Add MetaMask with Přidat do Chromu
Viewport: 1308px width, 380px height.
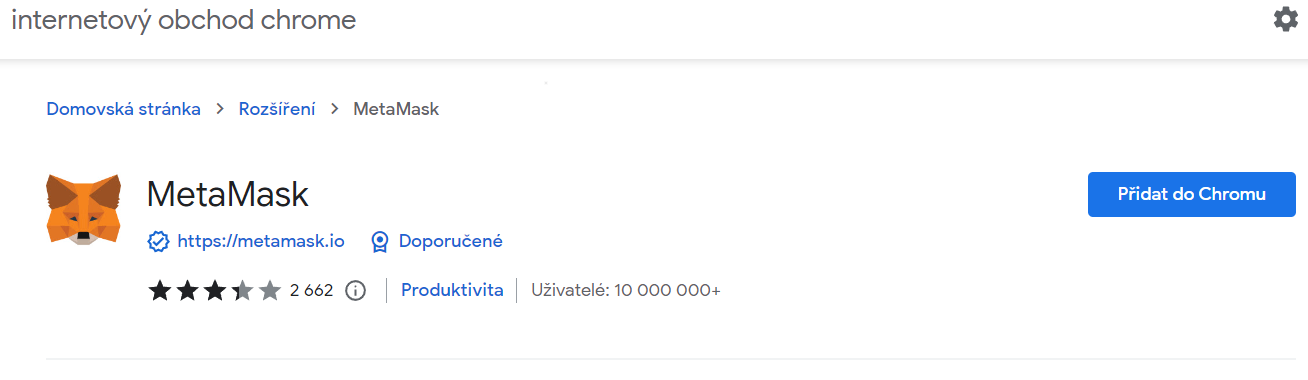[1191, 194]
